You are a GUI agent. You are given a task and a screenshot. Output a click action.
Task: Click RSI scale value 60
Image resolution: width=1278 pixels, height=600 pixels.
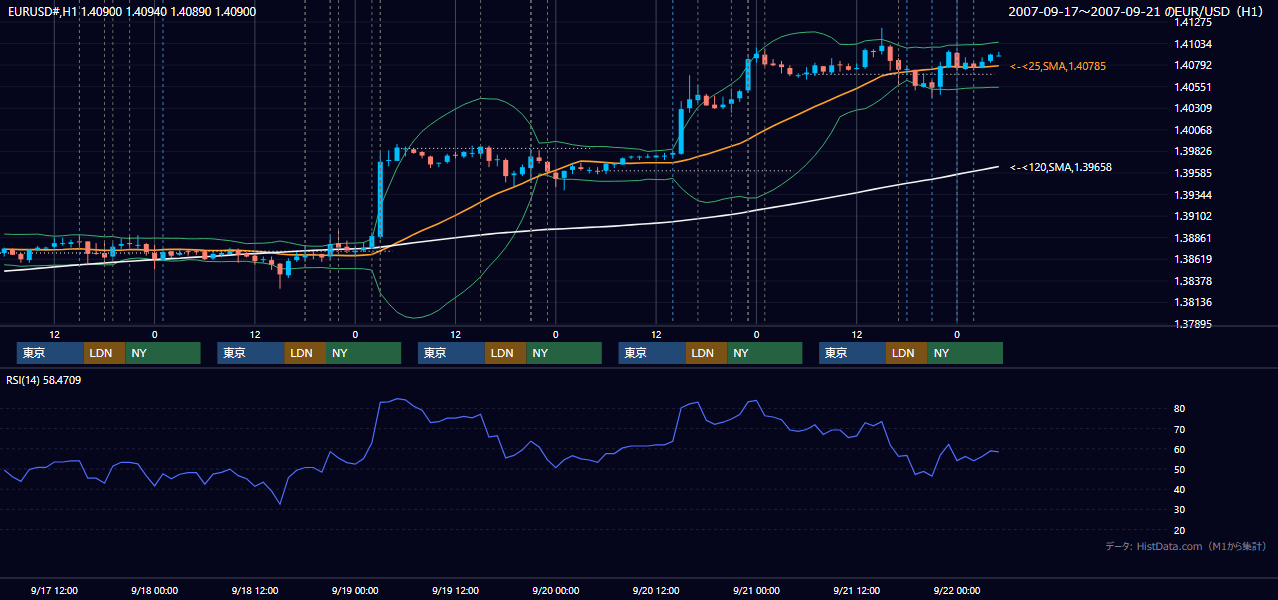click(x=1180, y=449)
